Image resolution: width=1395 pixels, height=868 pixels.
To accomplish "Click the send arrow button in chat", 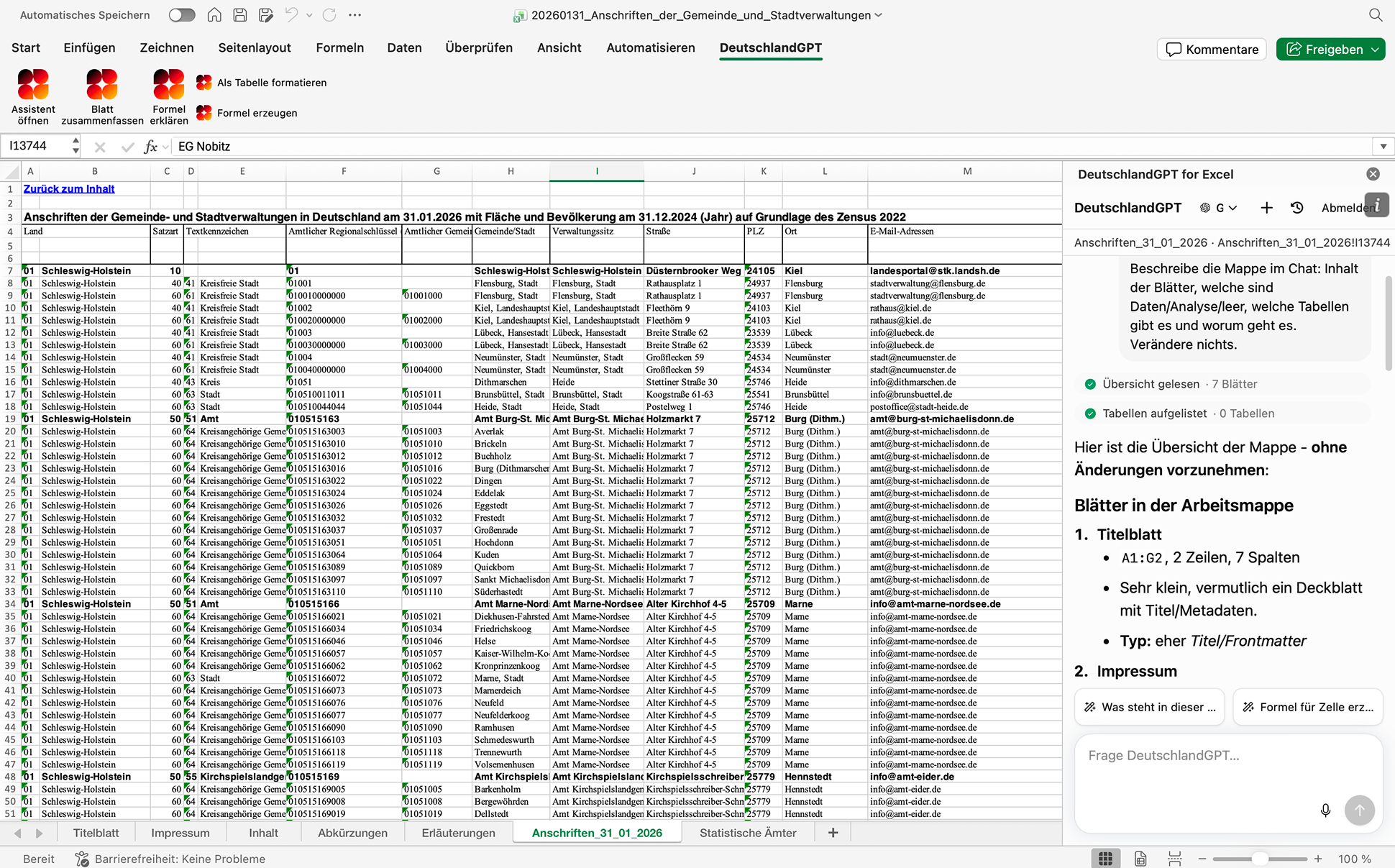I will 1360,810.
